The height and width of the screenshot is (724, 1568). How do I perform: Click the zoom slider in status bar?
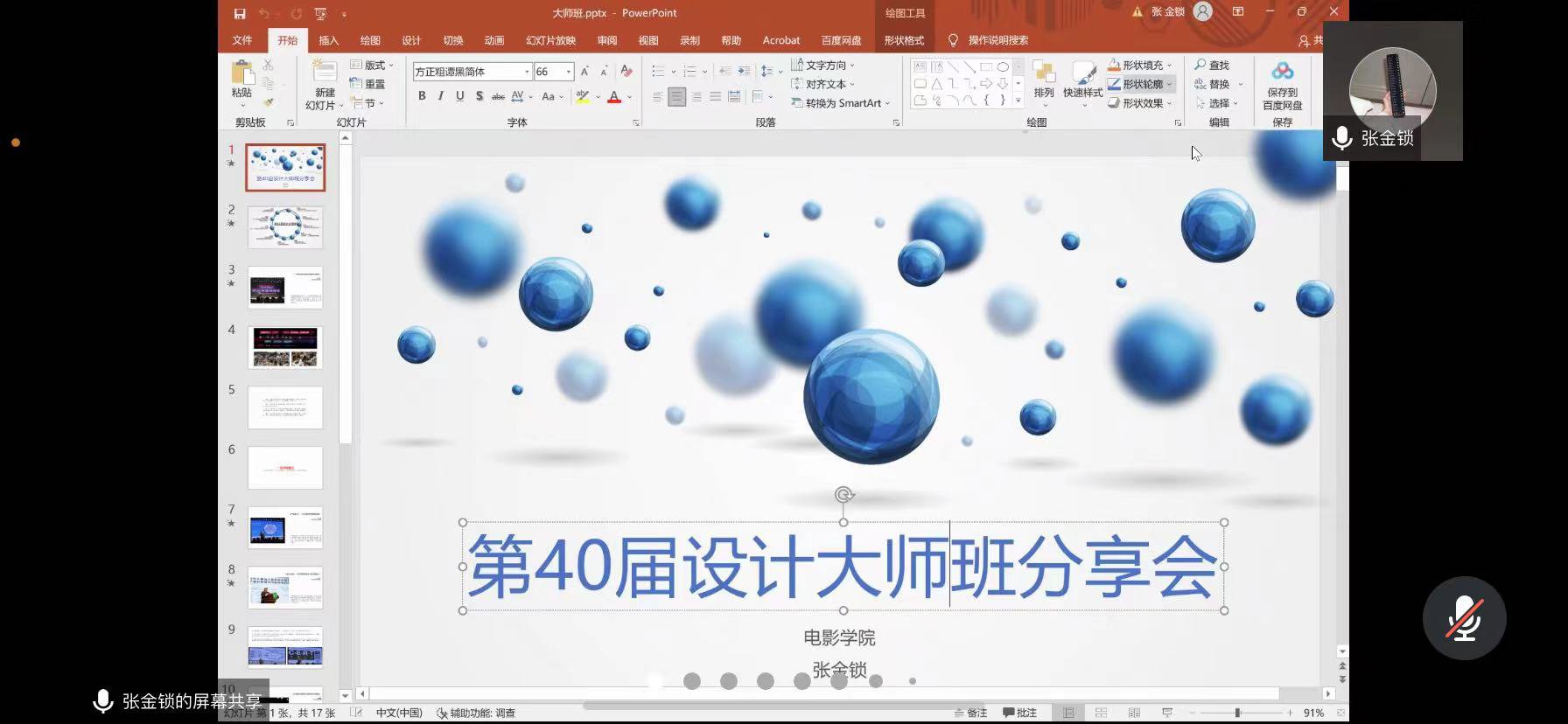pyautogui.click(x=1237, y=713)
